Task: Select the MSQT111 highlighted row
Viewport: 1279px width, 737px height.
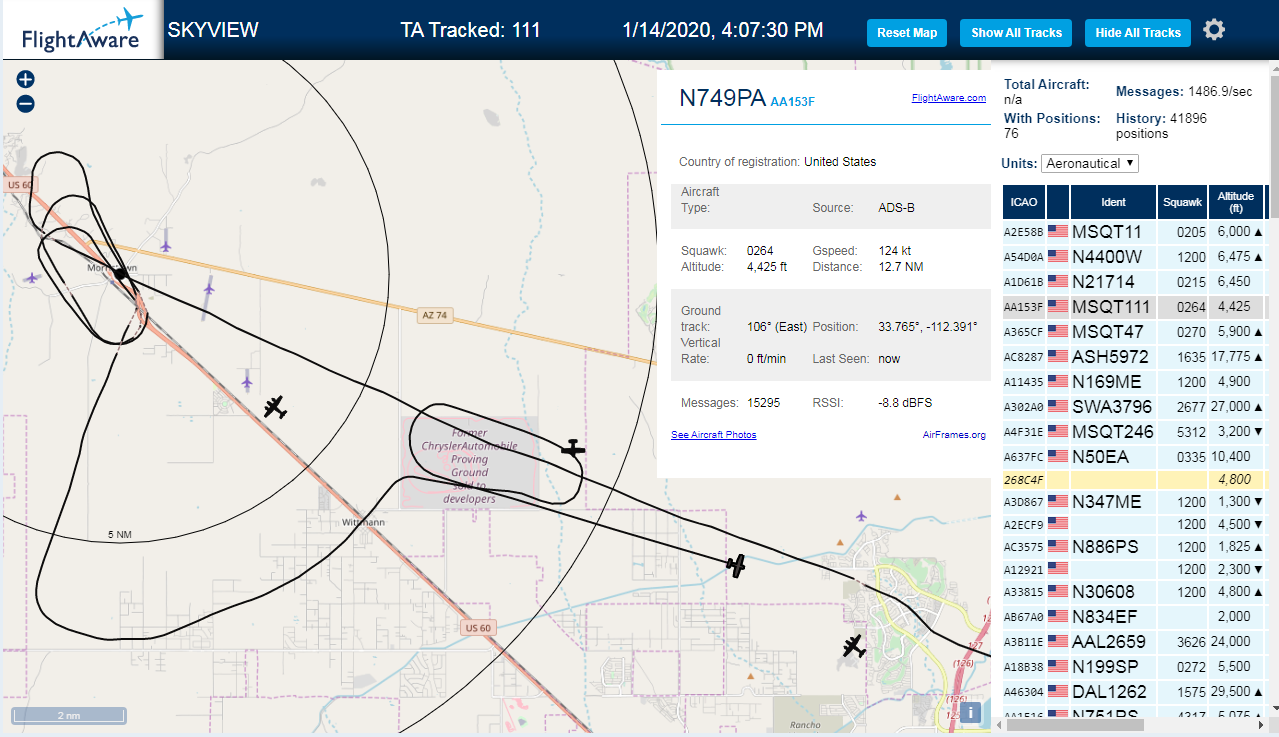Action: point(1134,307)
